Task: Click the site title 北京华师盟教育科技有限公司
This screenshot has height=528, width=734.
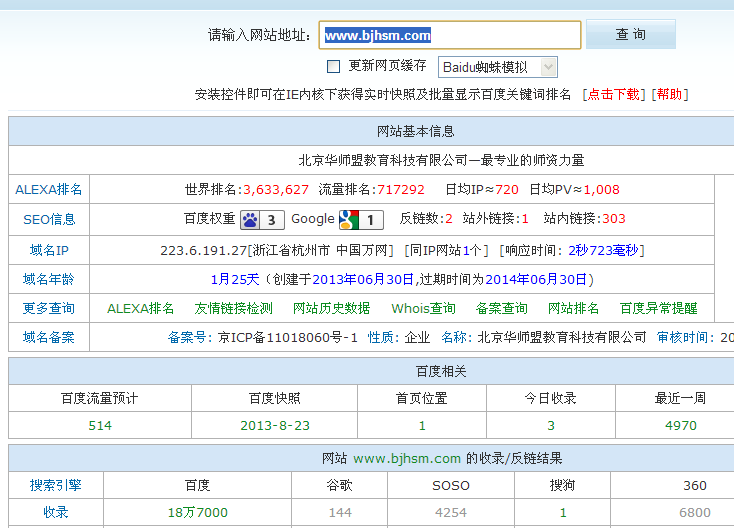Action: (x=383, y=161)
